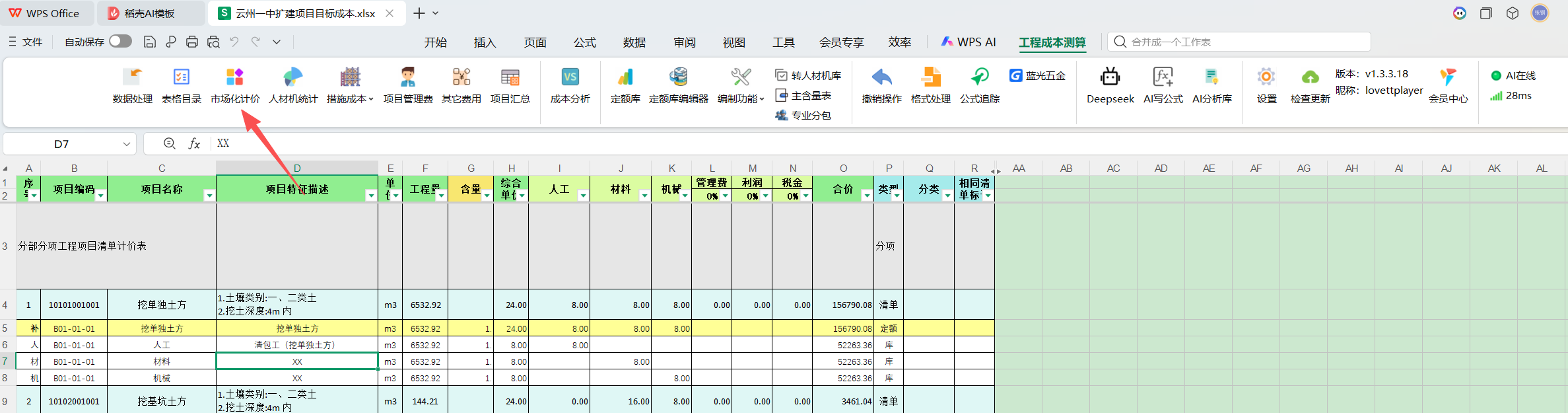Open filter dropdown for 人工 column

[583, 196]
